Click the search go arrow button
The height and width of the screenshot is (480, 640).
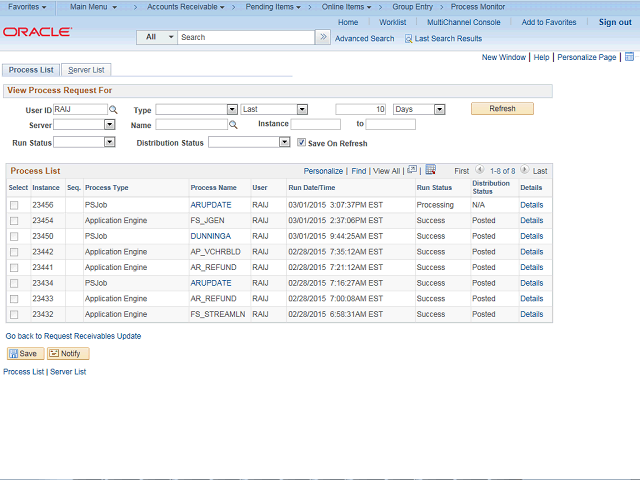point(322,37)
